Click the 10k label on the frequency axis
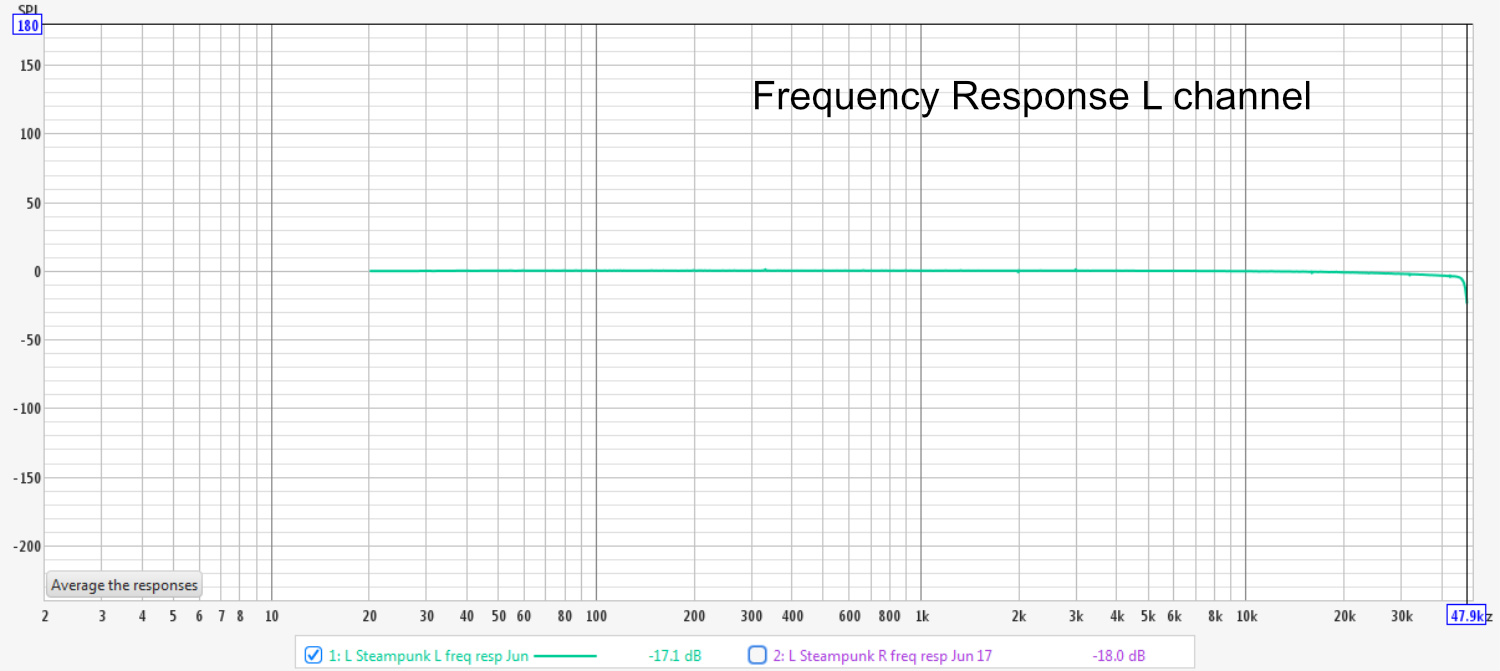Screen dimensions: 1500x671 [1246, 617]
